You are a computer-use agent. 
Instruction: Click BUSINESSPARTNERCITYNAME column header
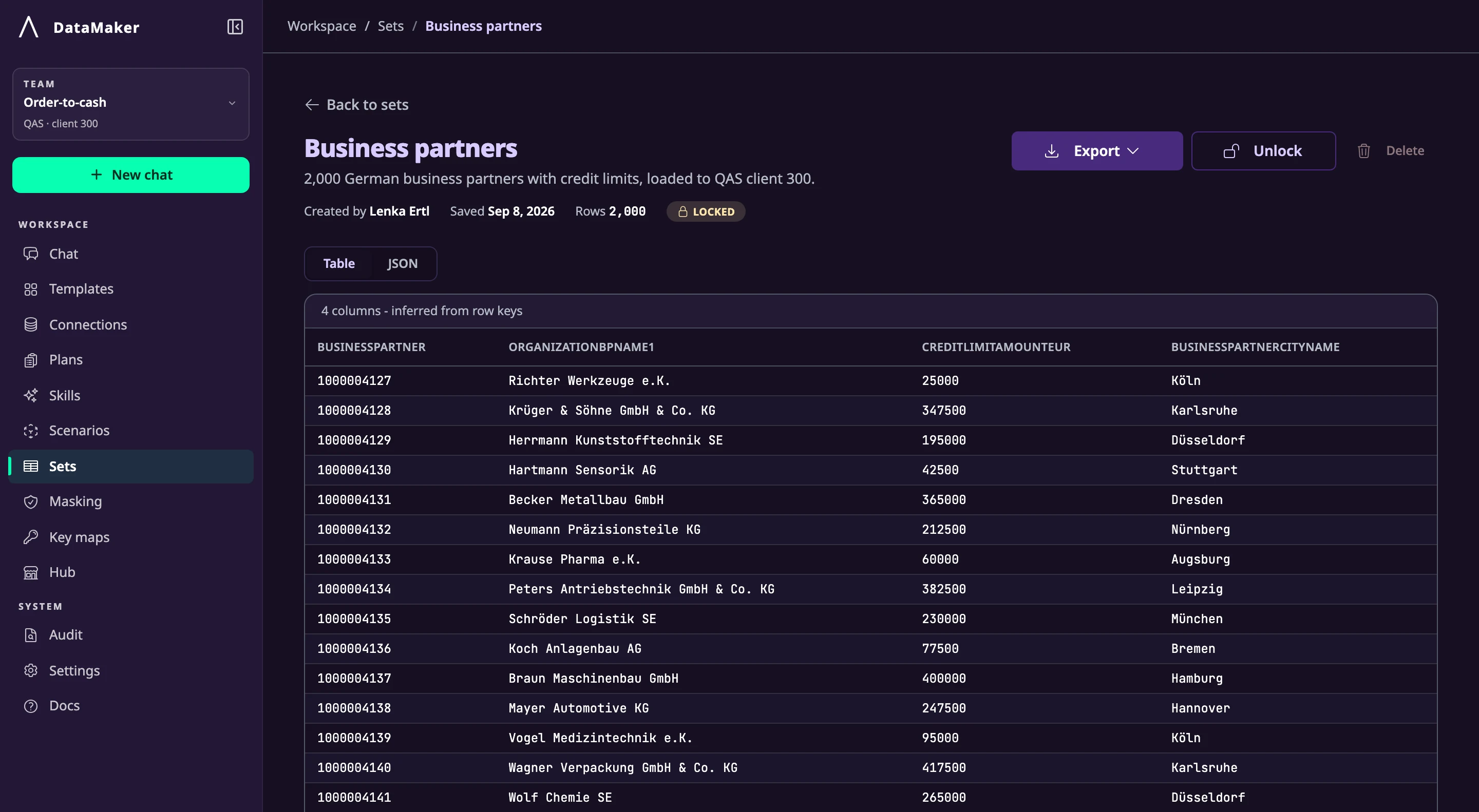coord(1255,346)
